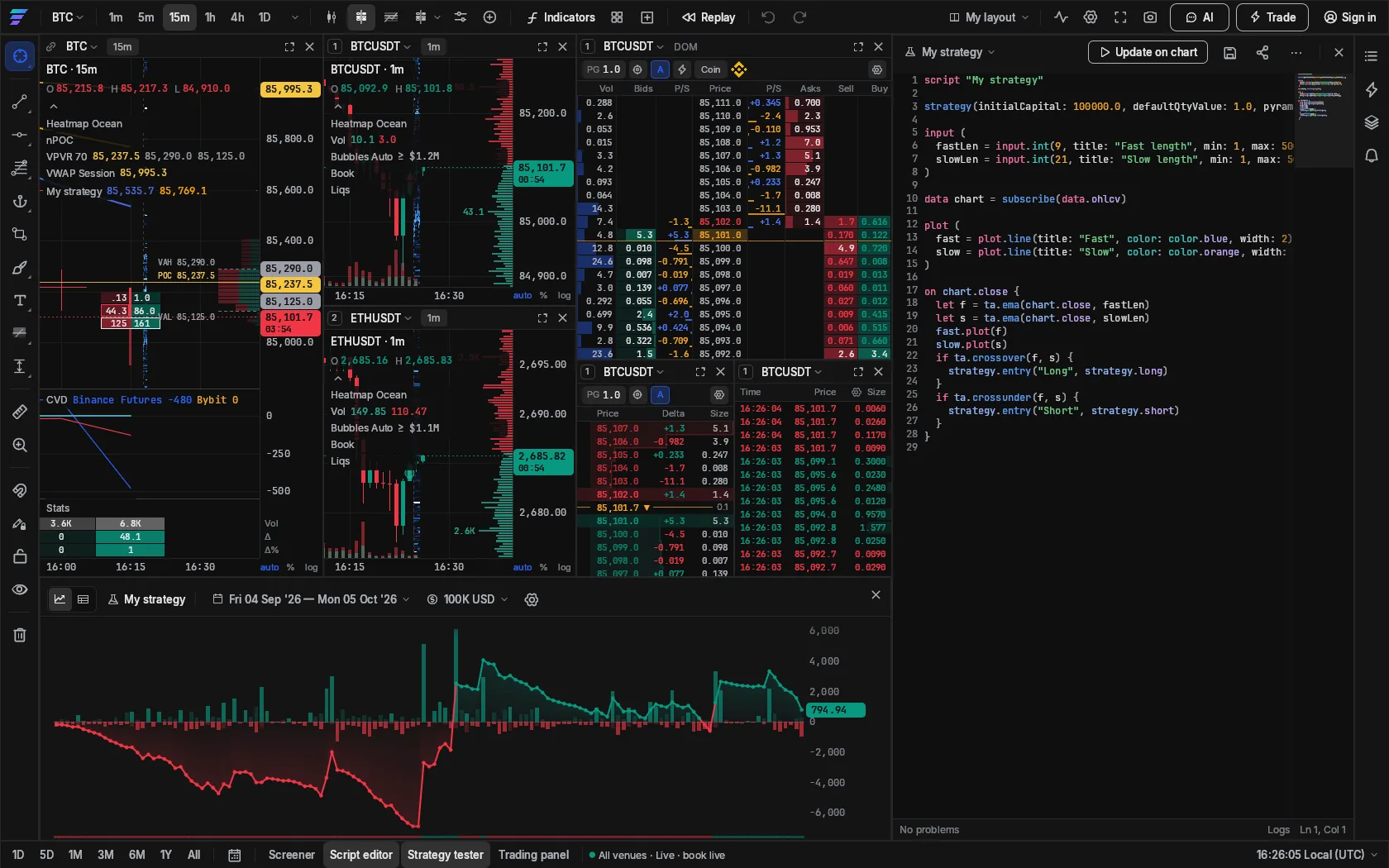Select the Script editor tab
The height and width of the screenshot is (868, 1389).
[361, 855]
